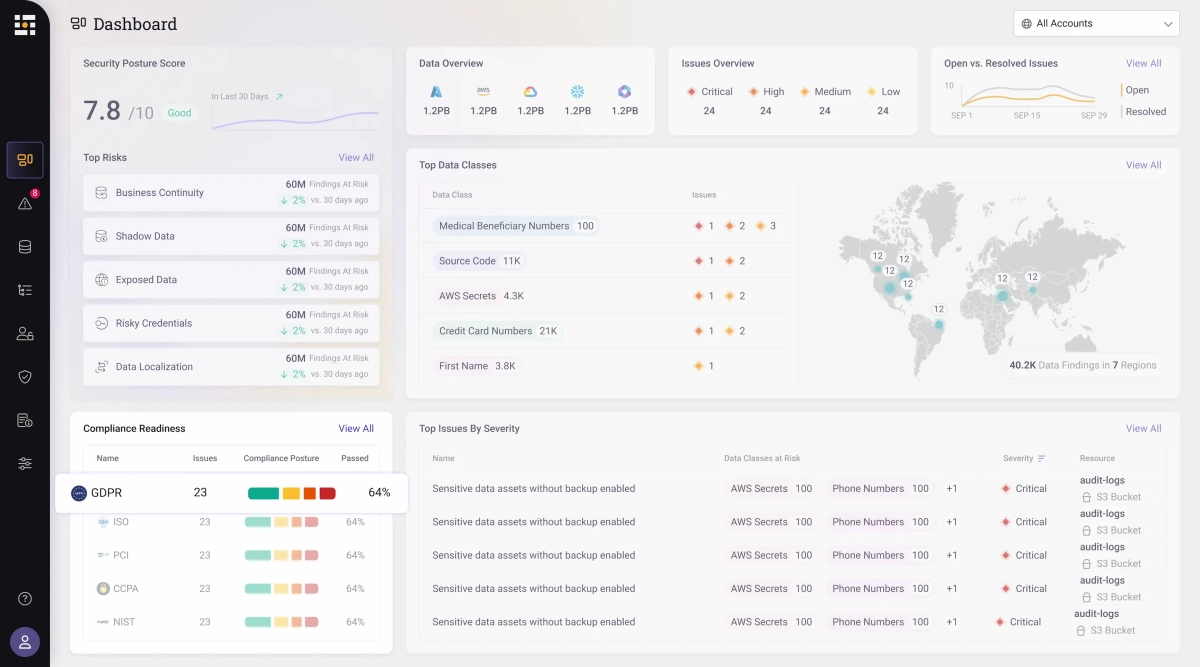Click the help question mark icon

tap(25, 599)
